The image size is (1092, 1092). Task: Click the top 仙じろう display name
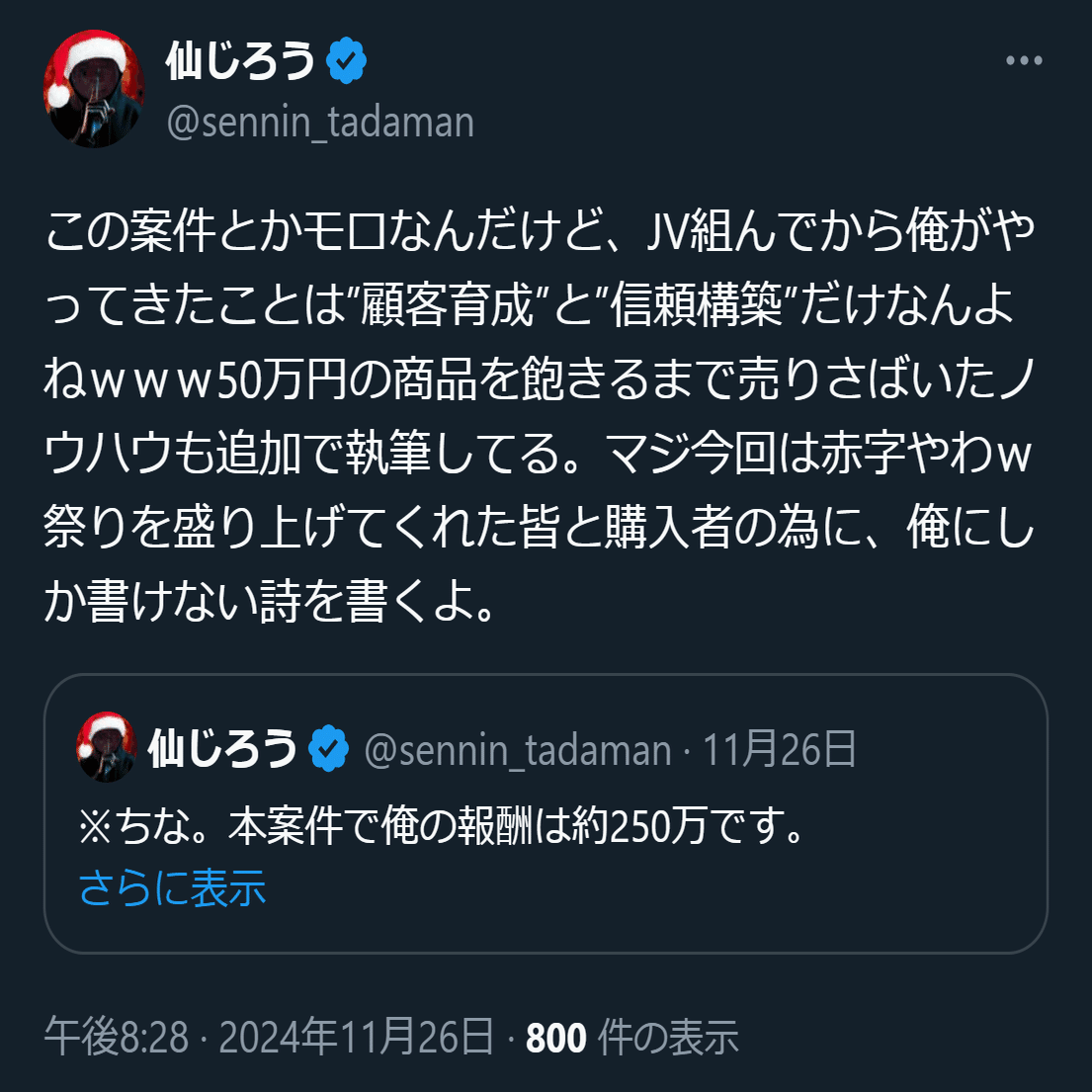click(240, 60)
